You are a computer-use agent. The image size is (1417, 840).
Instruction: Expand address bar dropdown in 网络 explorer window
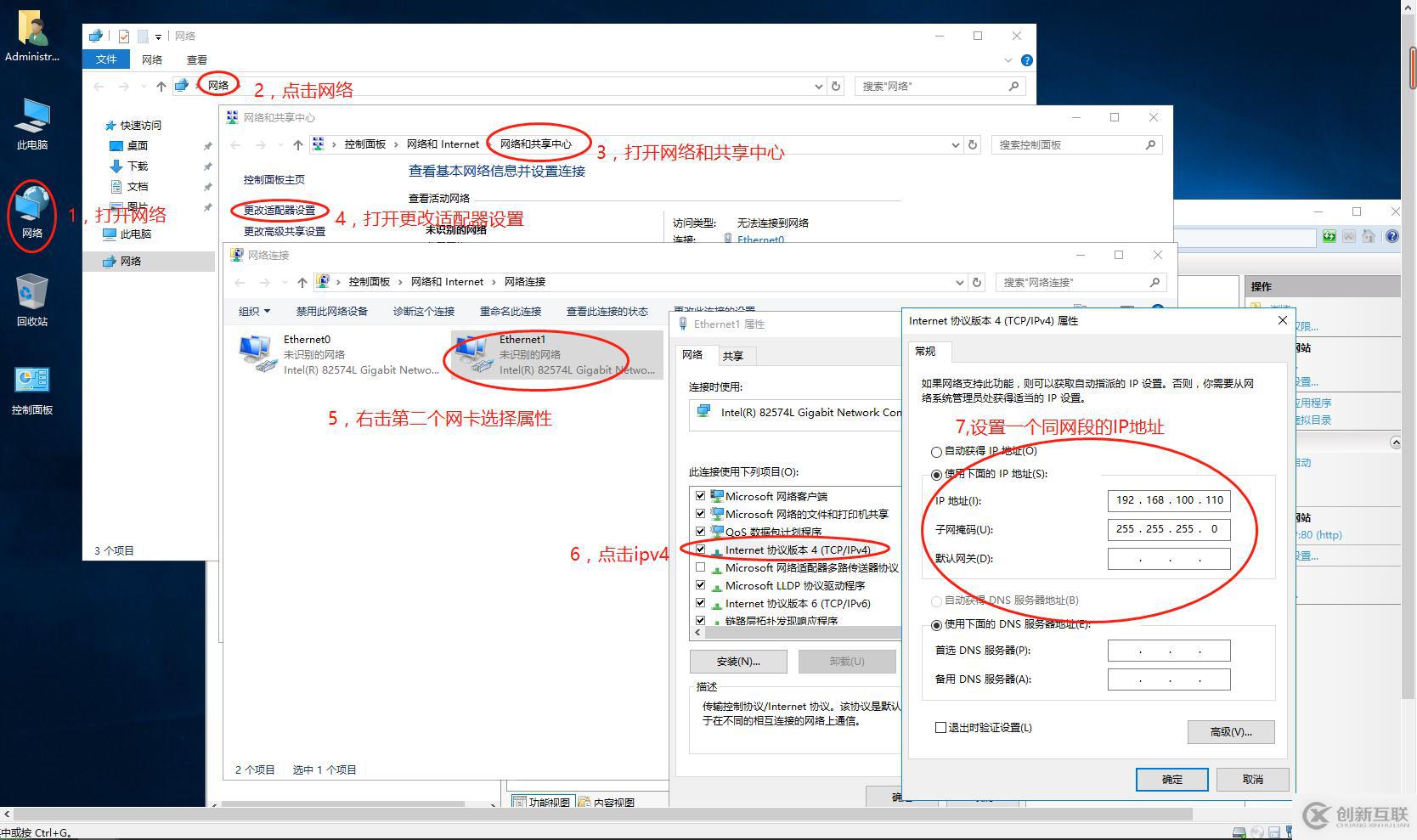pyautogui.click(x=818, y=86)
